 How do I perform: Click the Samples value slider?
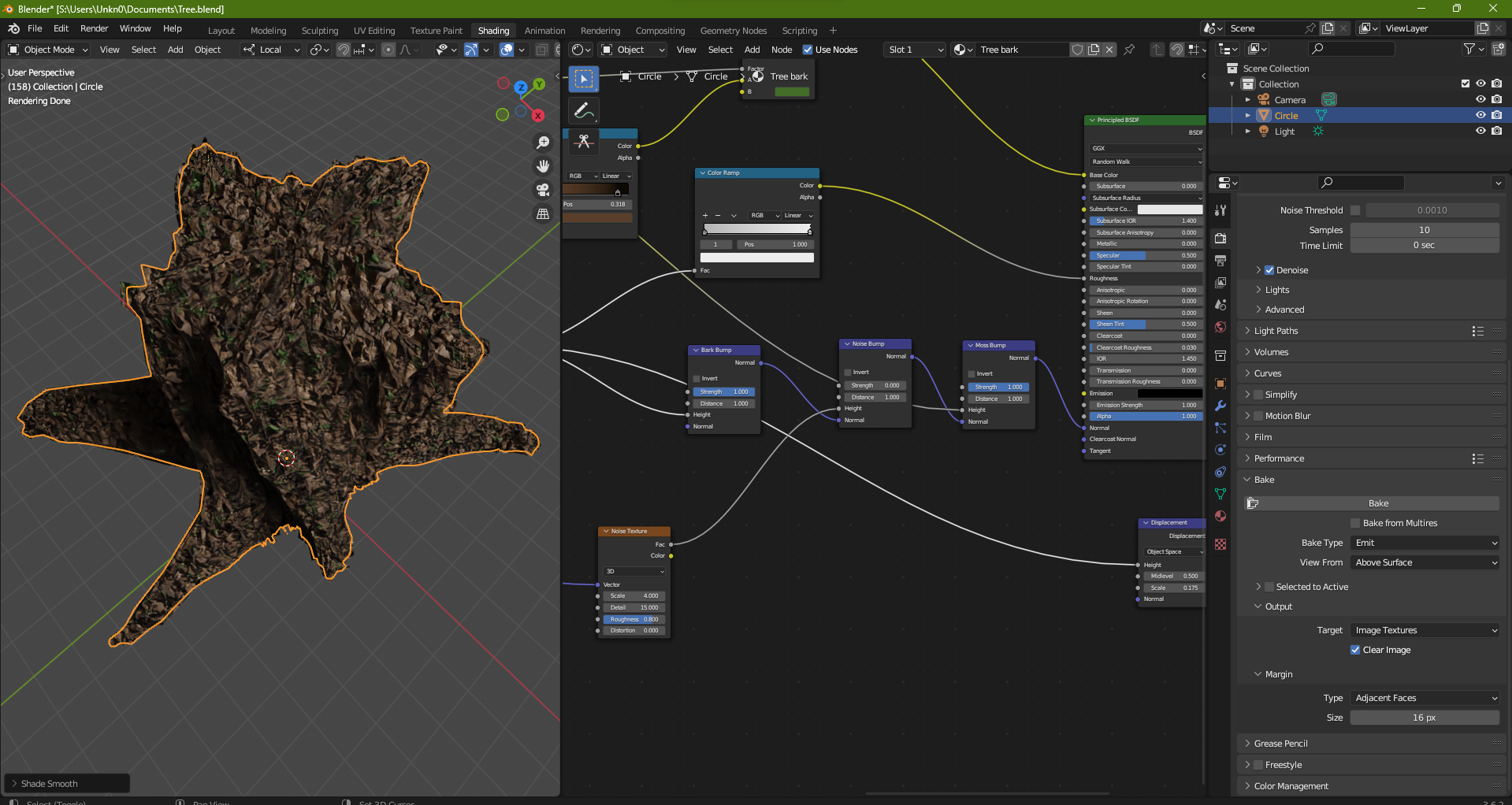1424,230
